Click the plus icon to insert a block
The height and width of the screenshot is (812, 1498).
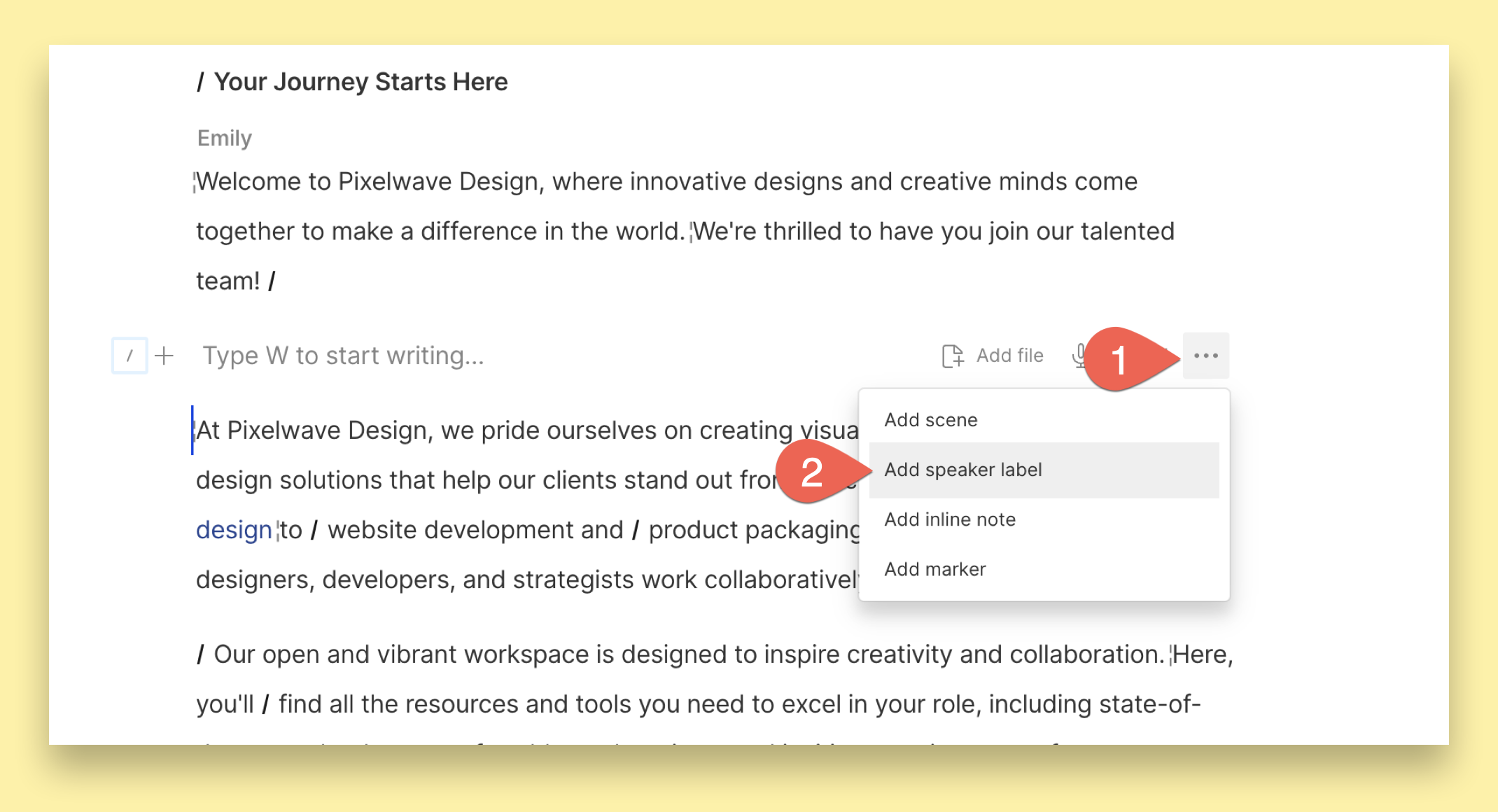coord(164,356)
